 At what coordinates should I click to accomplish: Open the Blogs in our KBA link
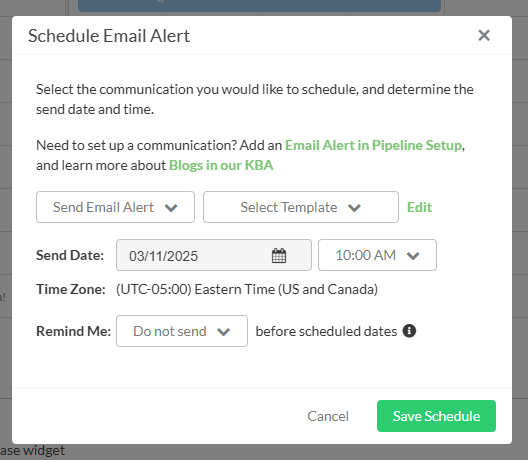point(221,165)
